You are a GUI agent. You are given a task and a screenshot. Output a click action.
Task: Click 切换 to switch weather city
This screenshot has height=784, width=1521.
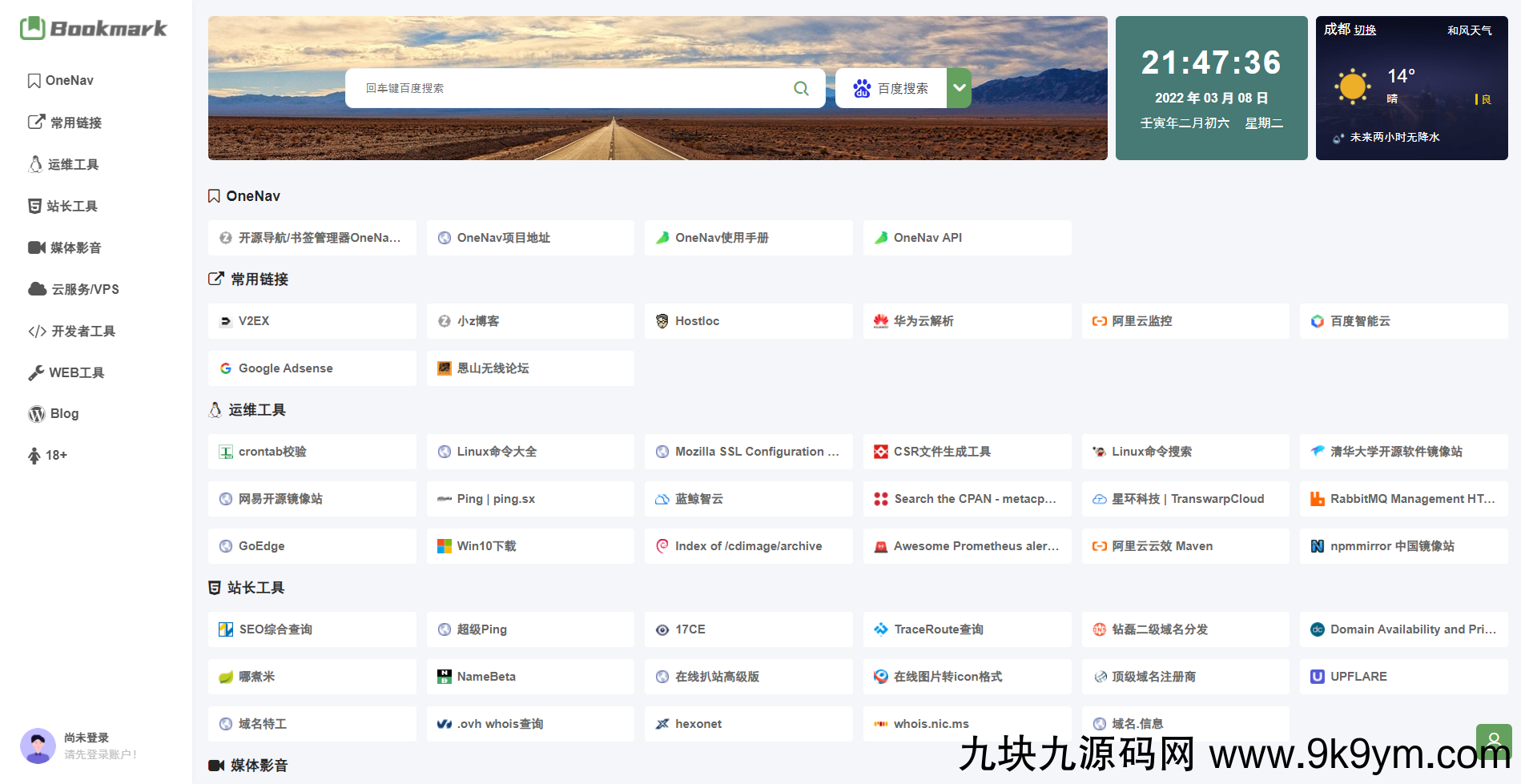click(1365, 30)
